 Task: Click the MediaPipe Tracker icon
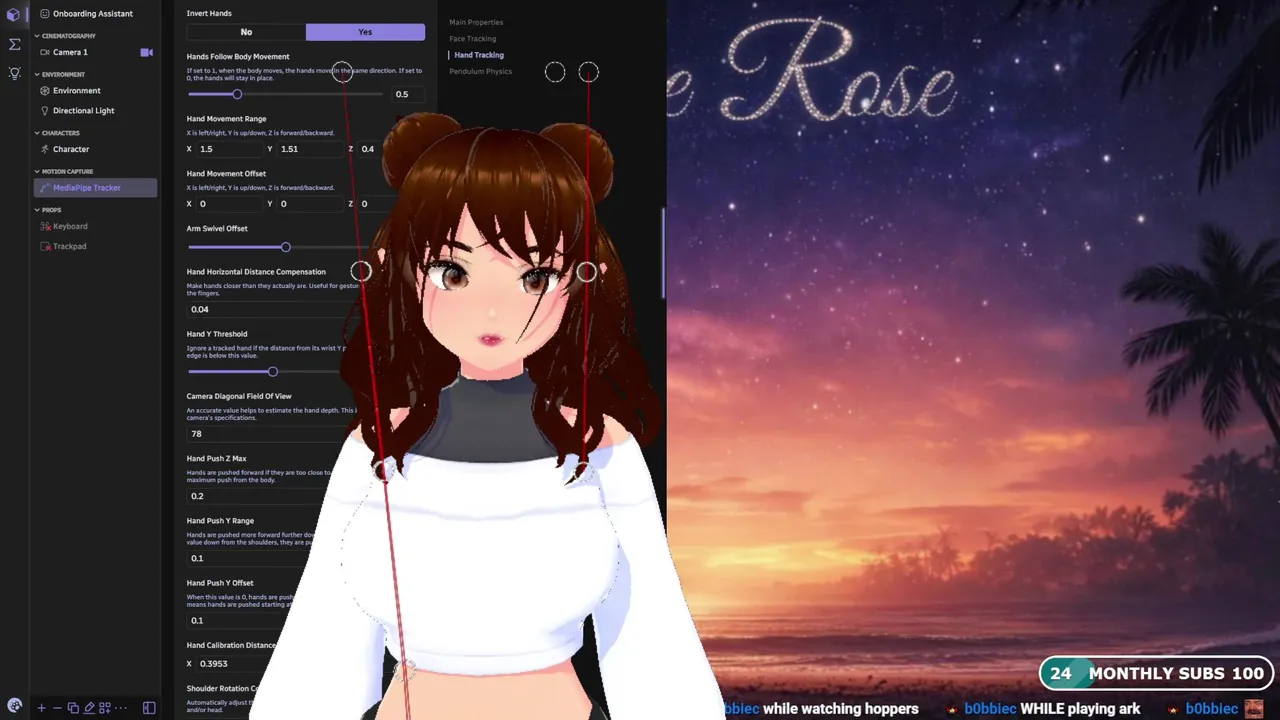[x=45, y=188]
